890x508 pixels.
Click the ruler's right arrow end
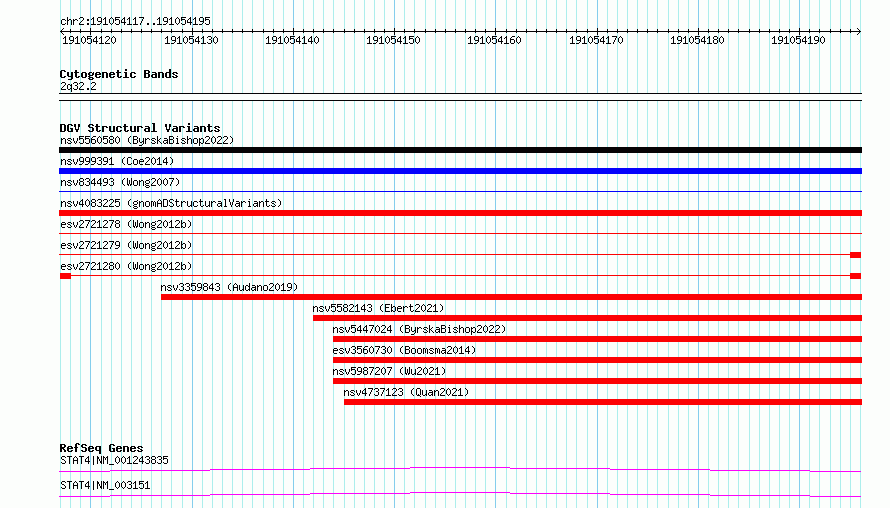pyautogui.click(x=859, y=31)
